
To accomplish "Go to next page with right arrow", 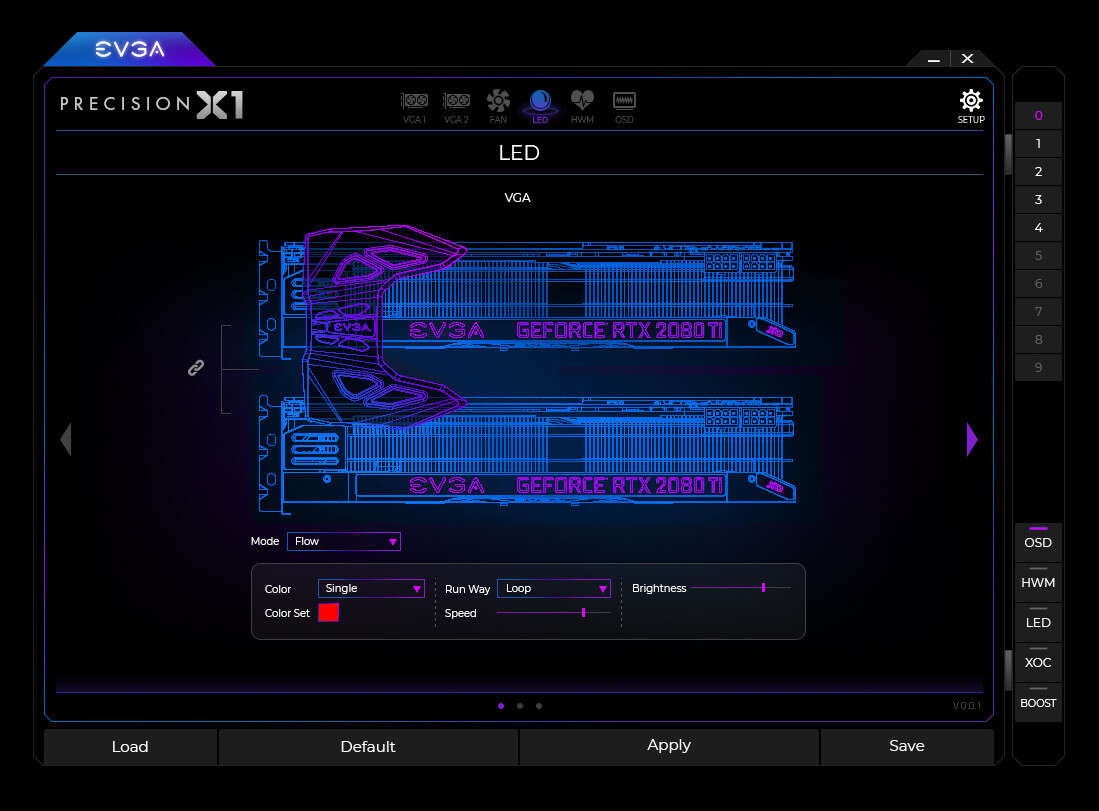I will (971, 439).
